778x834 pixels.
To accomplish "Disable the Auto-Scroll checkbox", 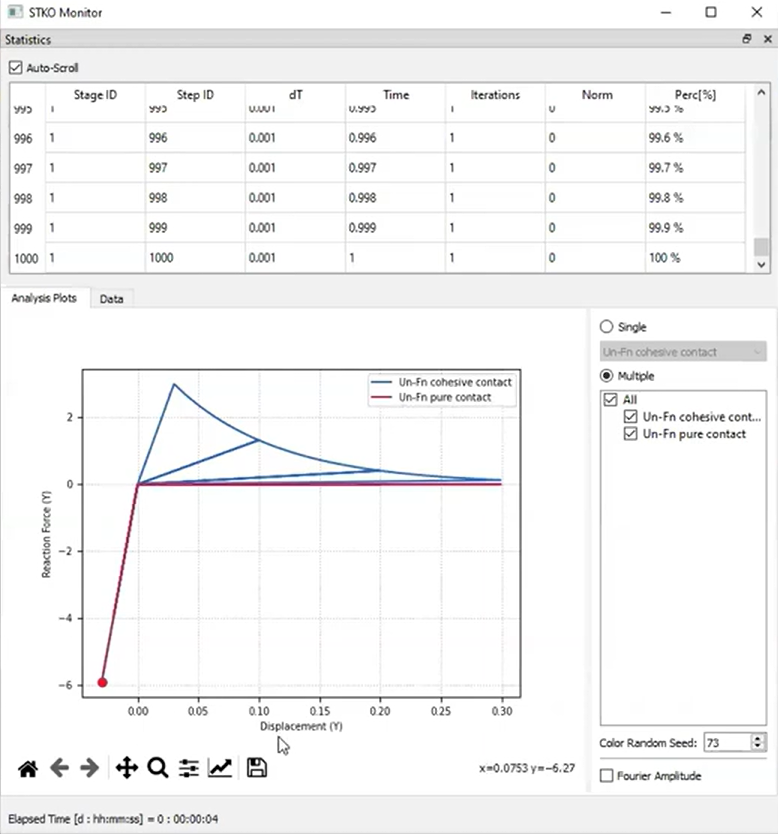I will (x=15, y=68).
